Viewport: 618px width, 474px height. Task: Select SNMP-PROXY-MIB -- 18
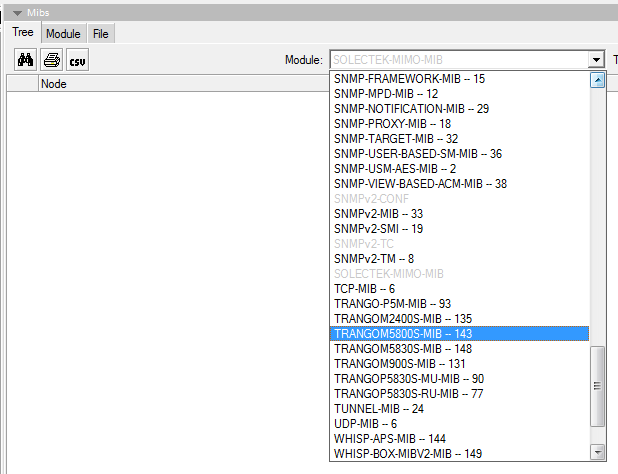pos(460,124)
